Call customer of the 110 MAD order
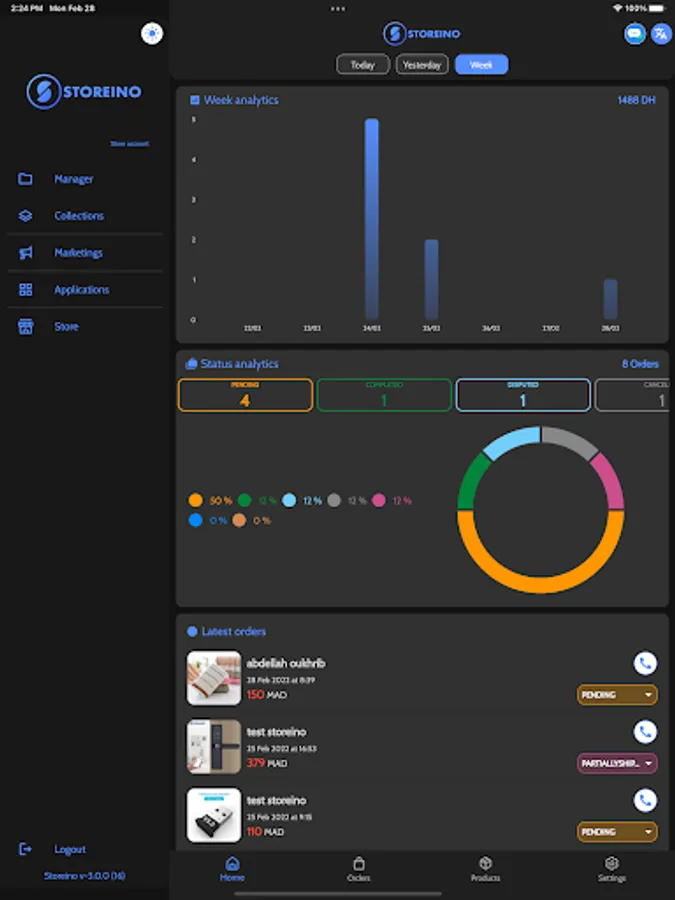 [645, 801]
